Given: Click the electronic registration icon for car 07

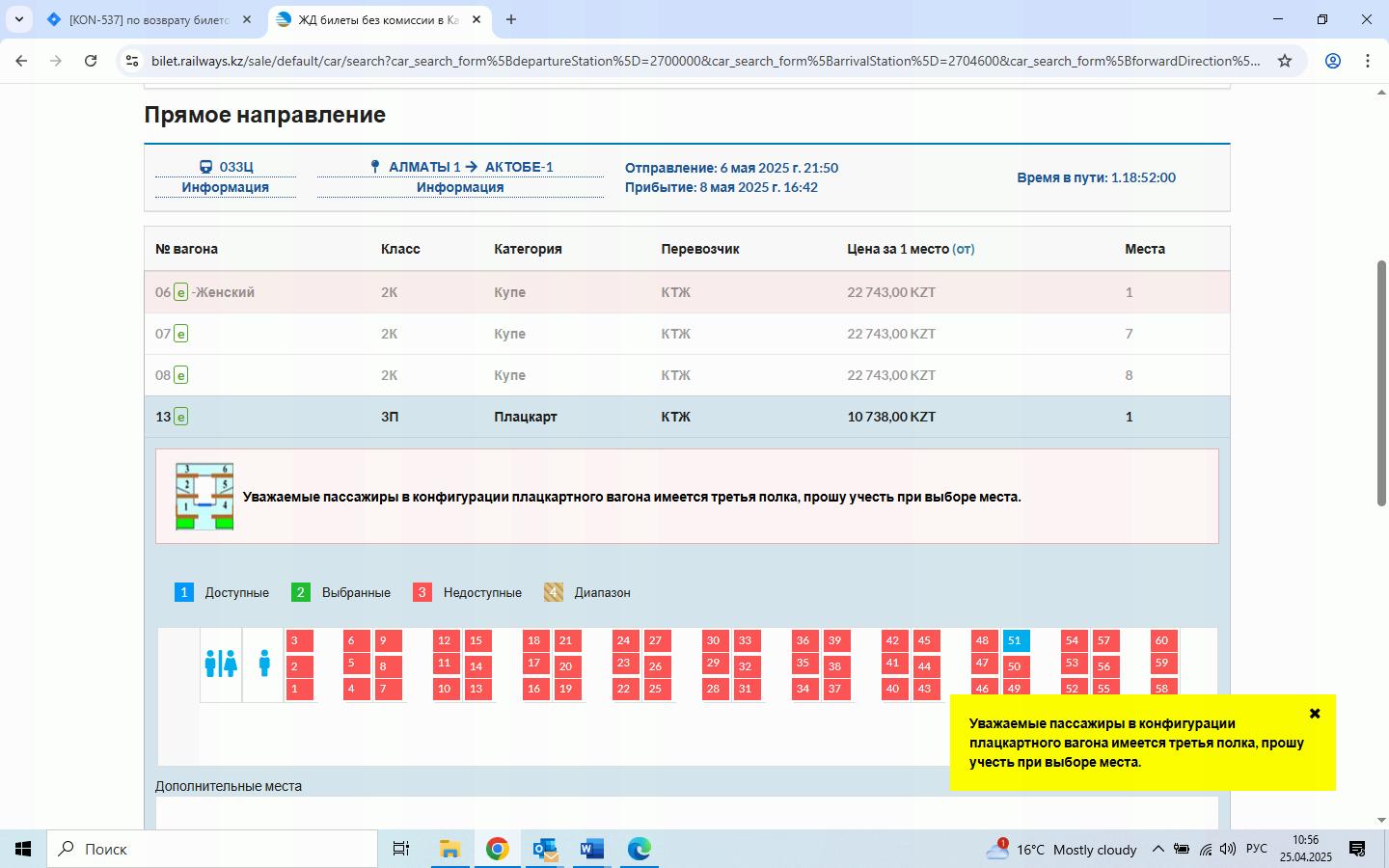Looking at the screenshot, I should 180,334.
